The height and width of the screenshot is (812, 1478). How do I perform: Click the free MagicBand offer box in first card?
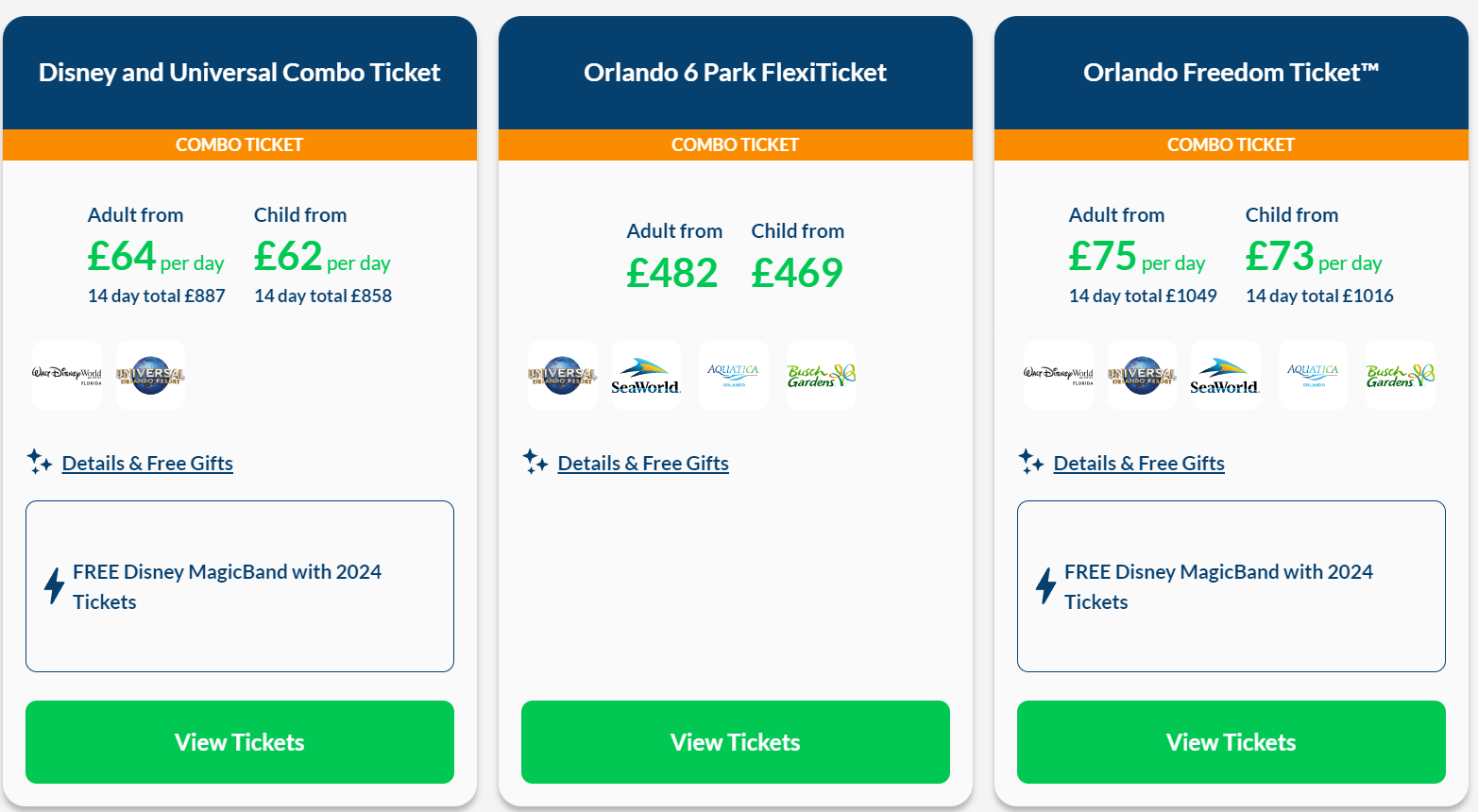[x=240, y=586]
